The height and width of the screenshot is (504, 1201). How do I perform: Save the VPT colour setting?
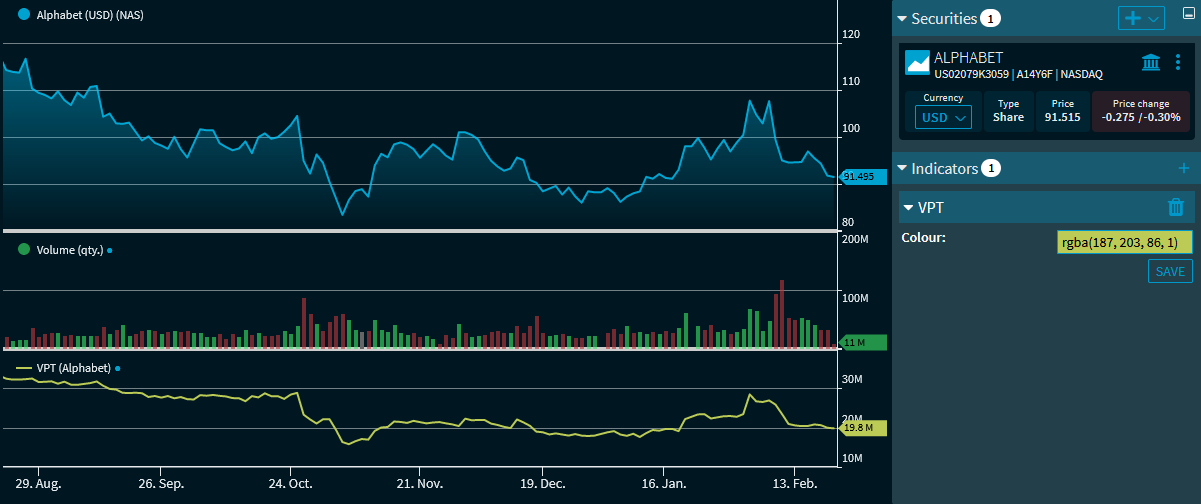tap(1169, 272)
